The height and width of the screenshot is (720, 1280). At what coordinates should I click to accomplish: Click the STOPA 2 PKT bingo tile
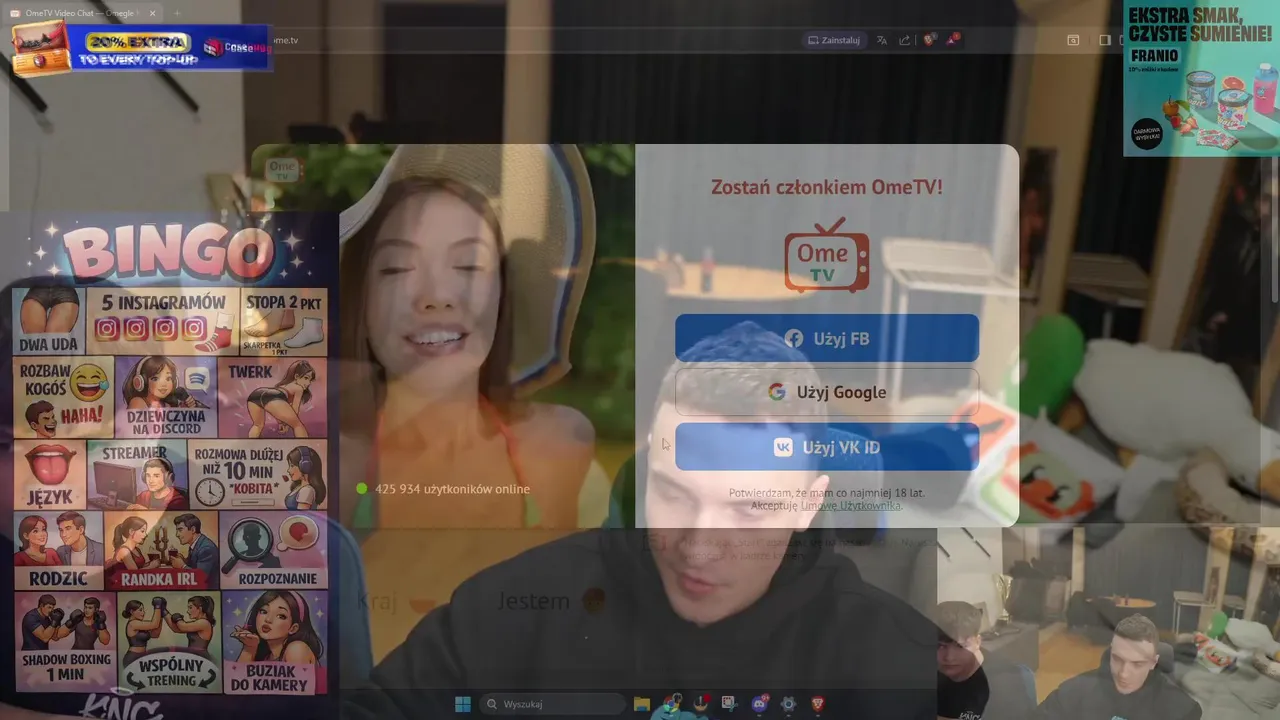[284, 321]
